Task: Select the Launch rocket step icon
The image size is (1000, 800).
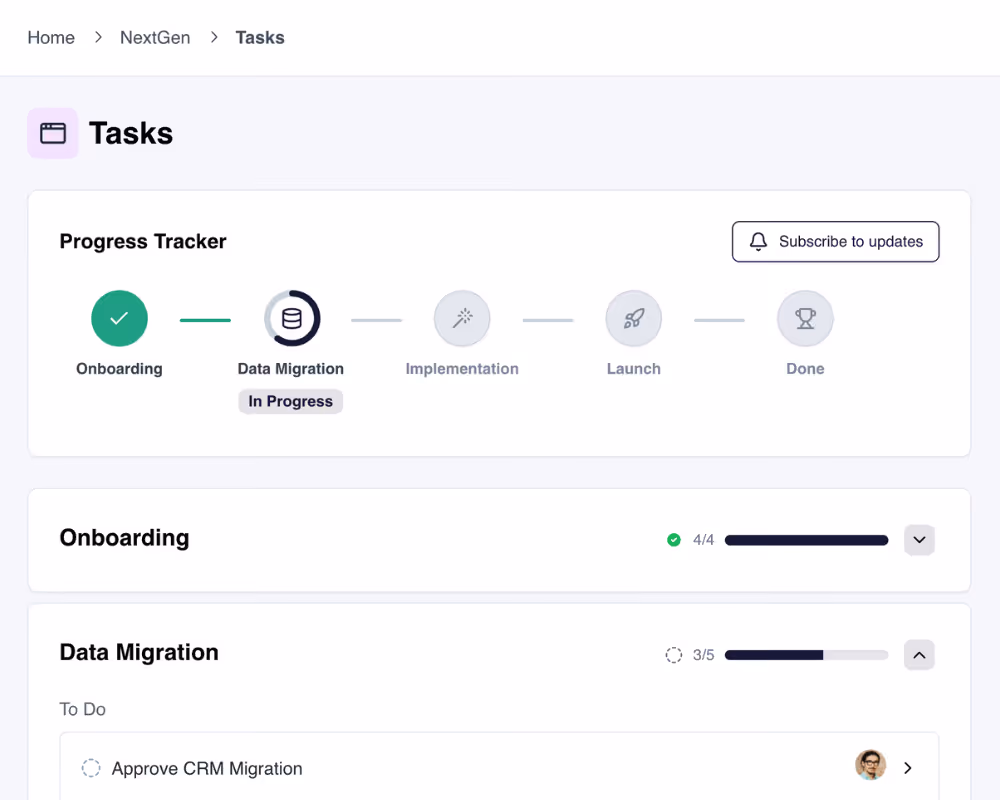Action: 634,318
